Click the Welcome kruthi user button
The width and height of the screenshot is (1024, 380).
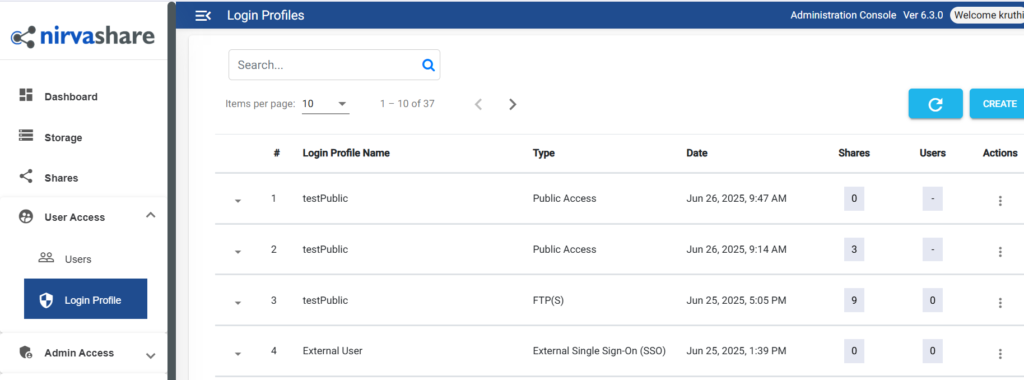coord(987,15)
